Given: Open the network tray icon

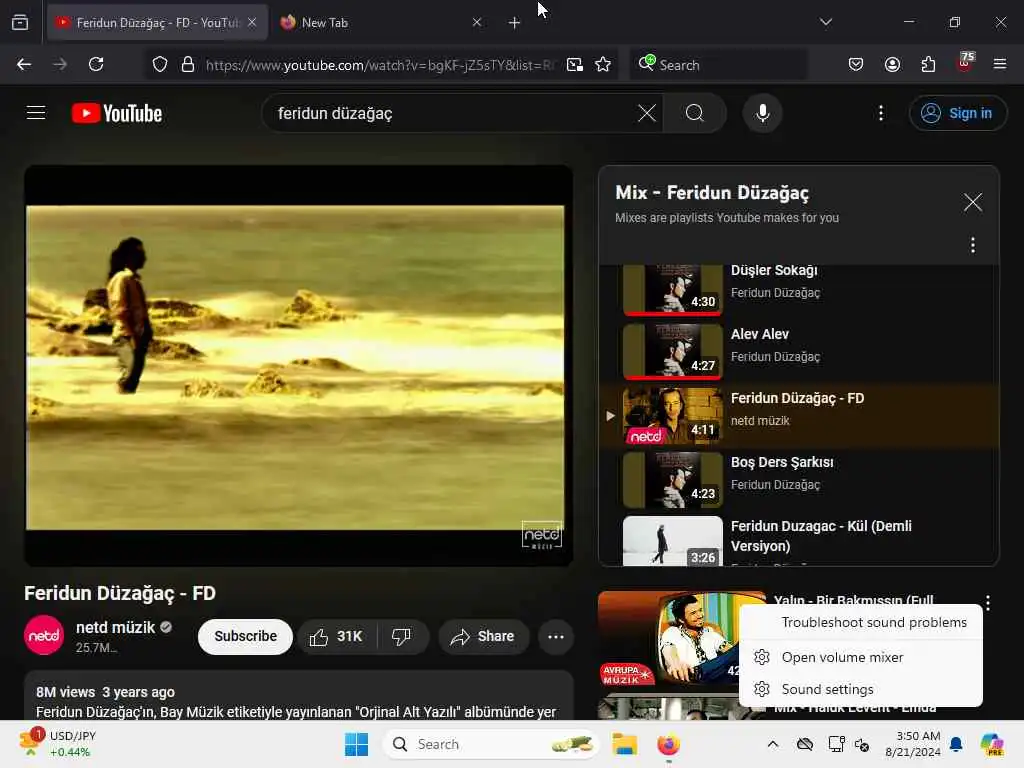Looking at the screenshot, I should tap(836, 744).
